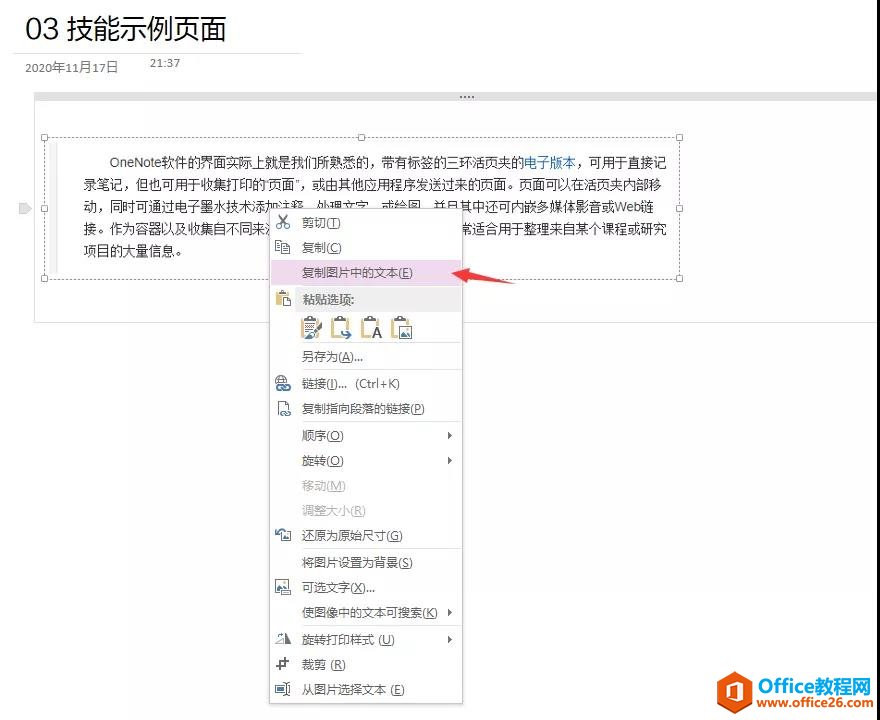880x720 pixels.
Task: Click the crop tool icon
Action: point(282,664)
